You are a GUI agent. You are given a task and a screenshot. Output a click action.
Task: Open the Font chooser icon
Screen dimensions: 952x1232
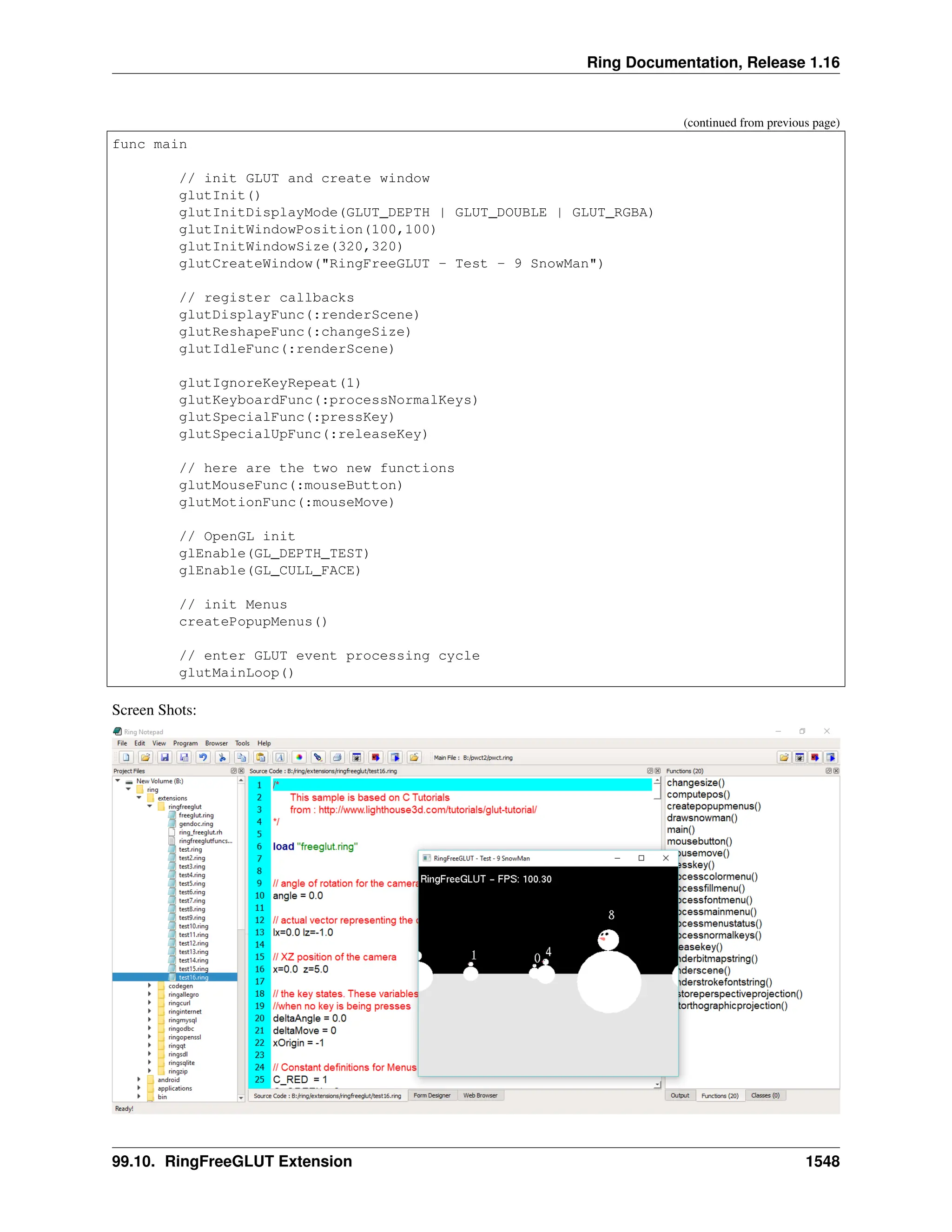click(x=280, y=757)
